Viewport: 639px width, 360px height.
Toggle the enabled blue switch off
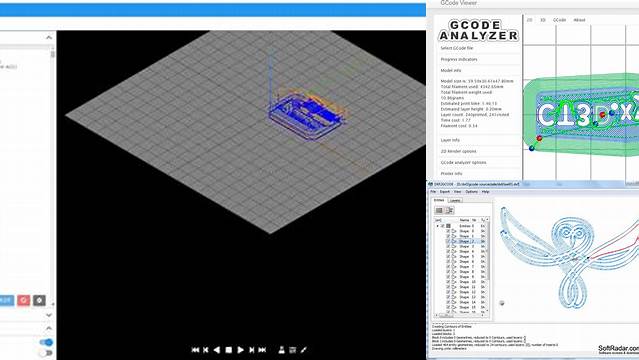click(x=46, y=342)
